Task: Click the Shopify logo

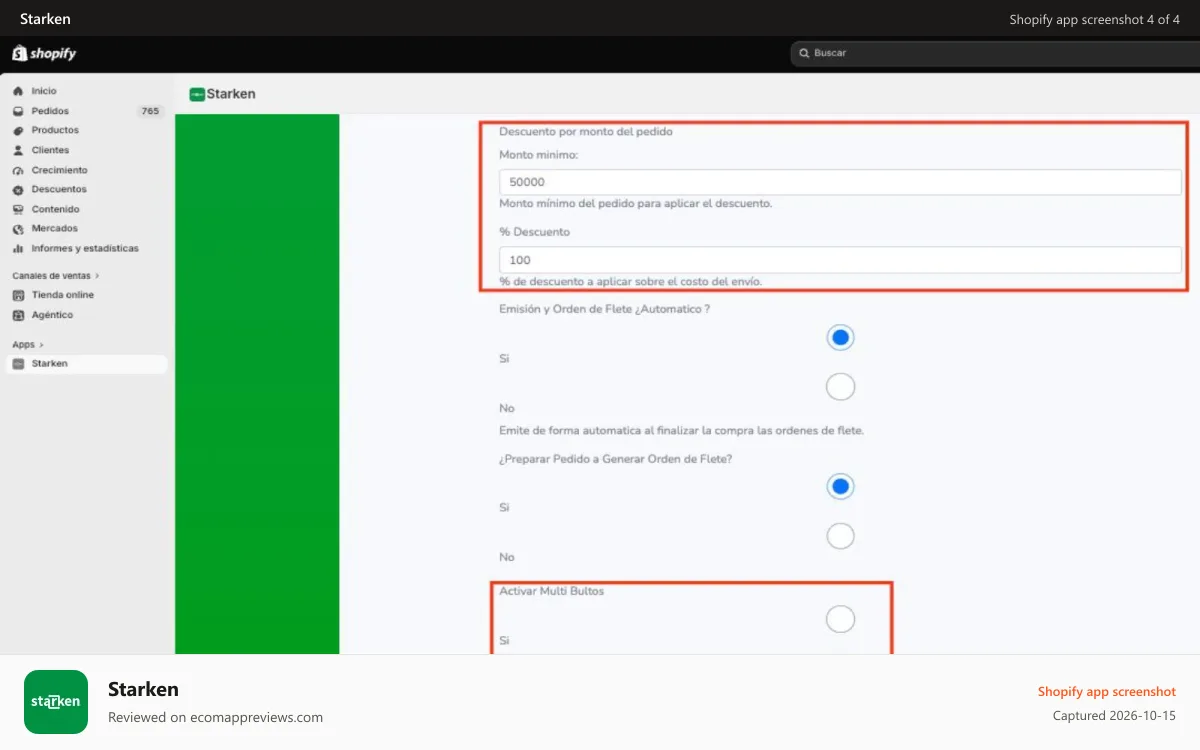Action: point(44,54)
